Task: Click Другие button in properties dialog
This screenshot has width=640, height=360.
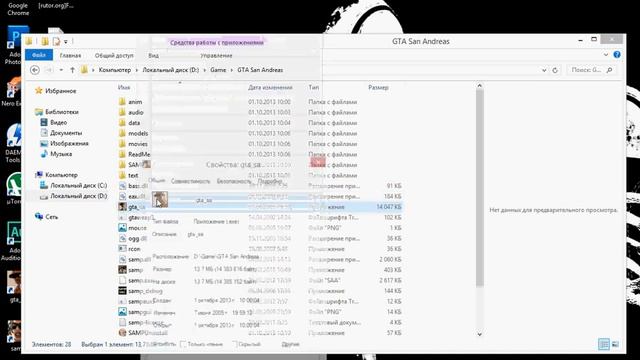Action: (x=290, y=344)
